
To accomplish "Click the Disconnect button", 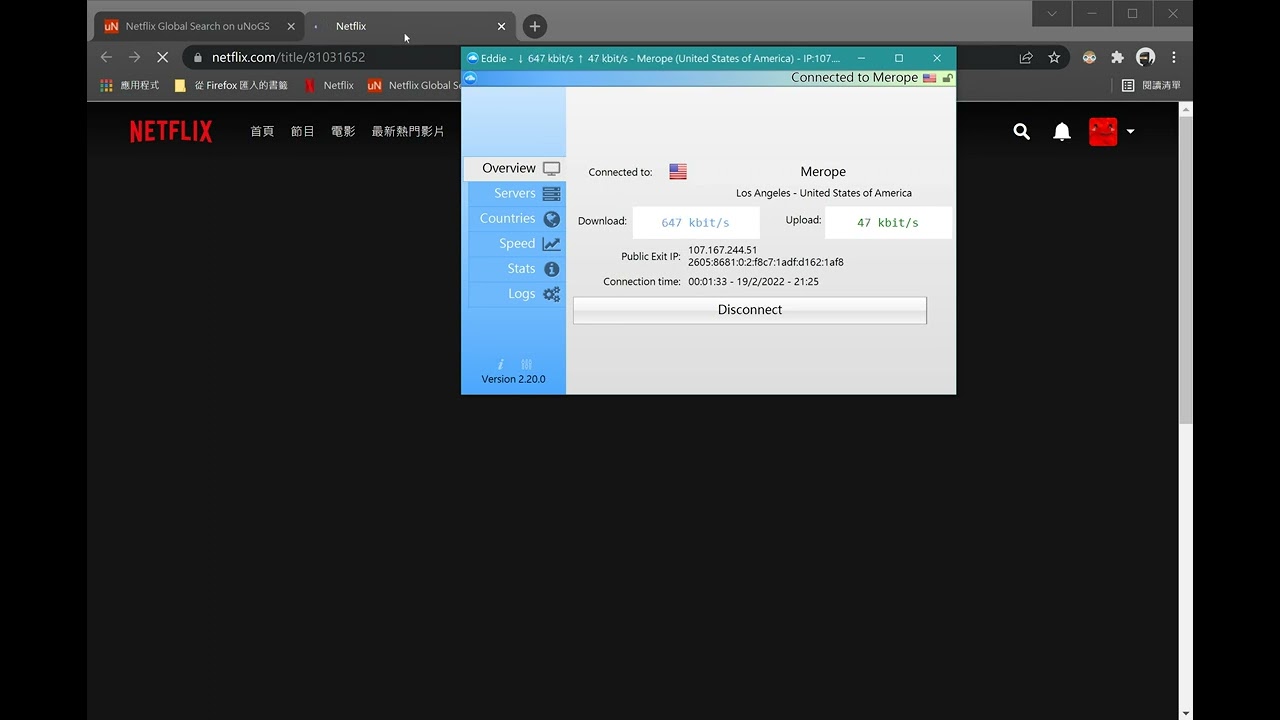I will point(750,310).
